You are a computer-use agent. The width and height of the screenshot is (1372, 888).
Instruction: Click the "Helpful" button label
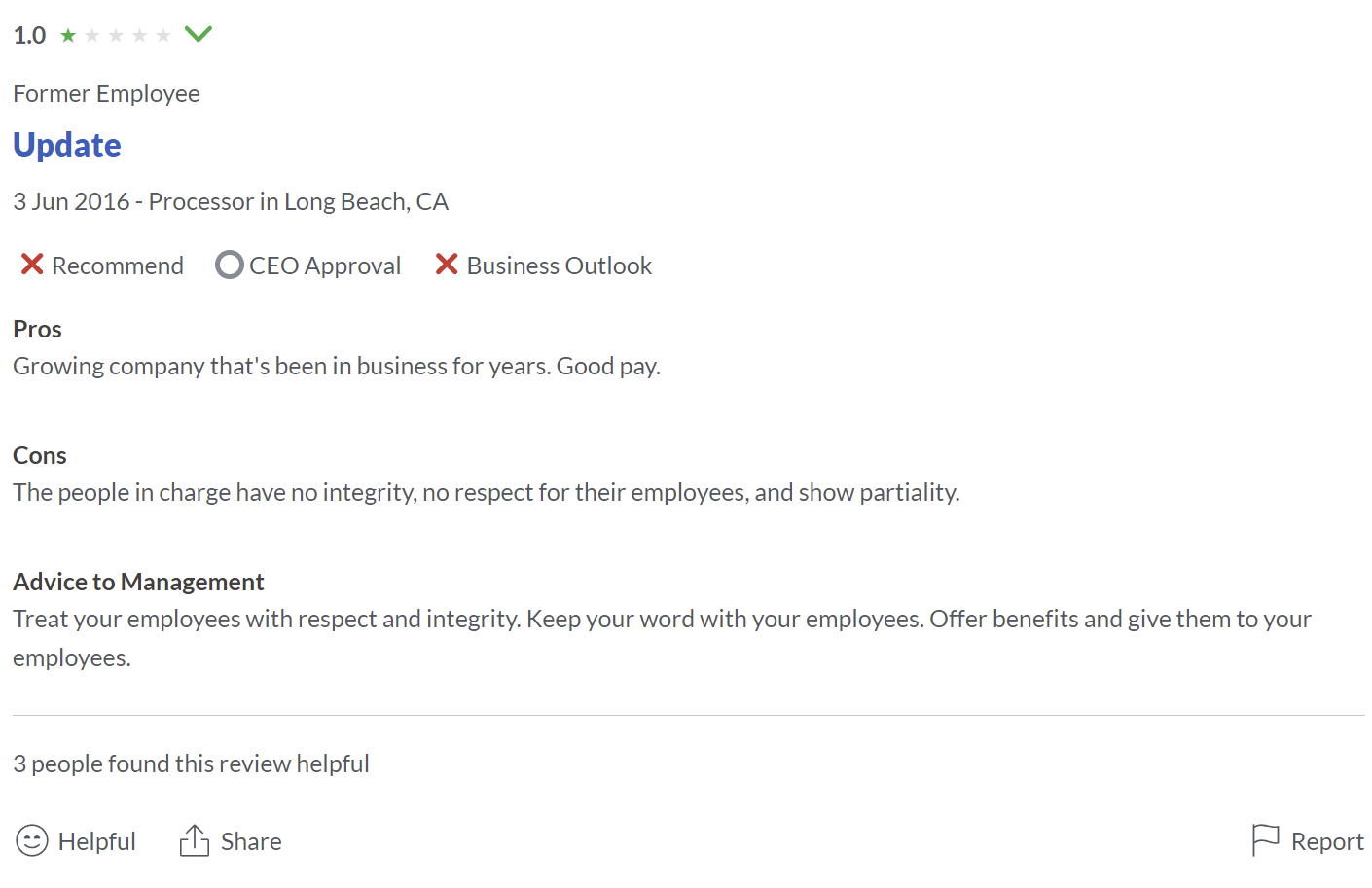click(97, 841)
